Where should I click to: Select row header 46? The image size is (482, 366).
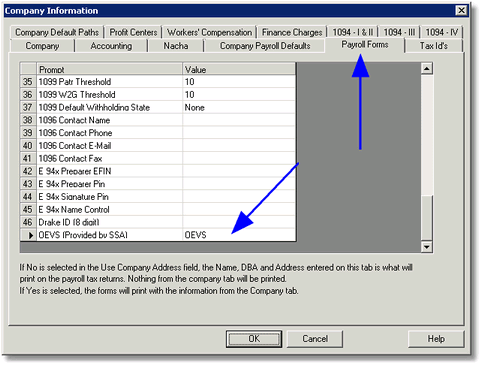click(x=28, y=222)
